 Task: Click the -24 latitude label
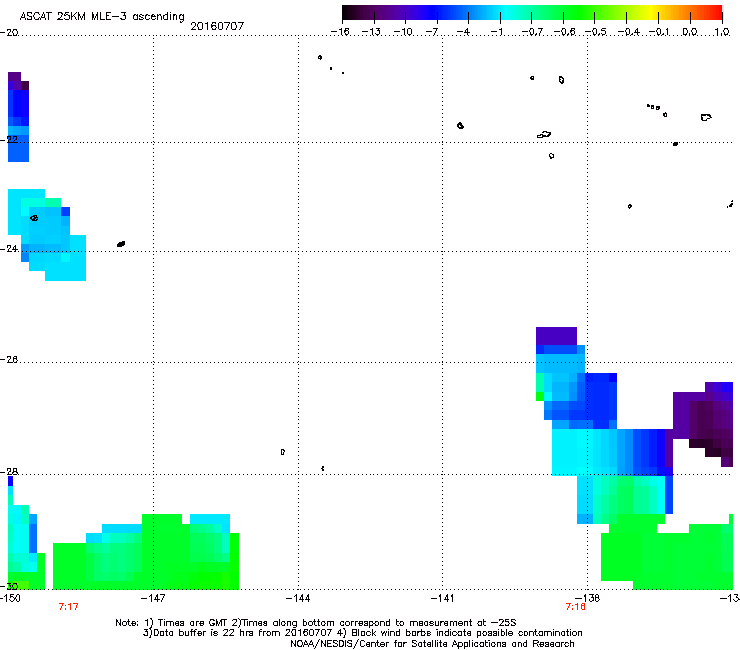coord(9,248)
